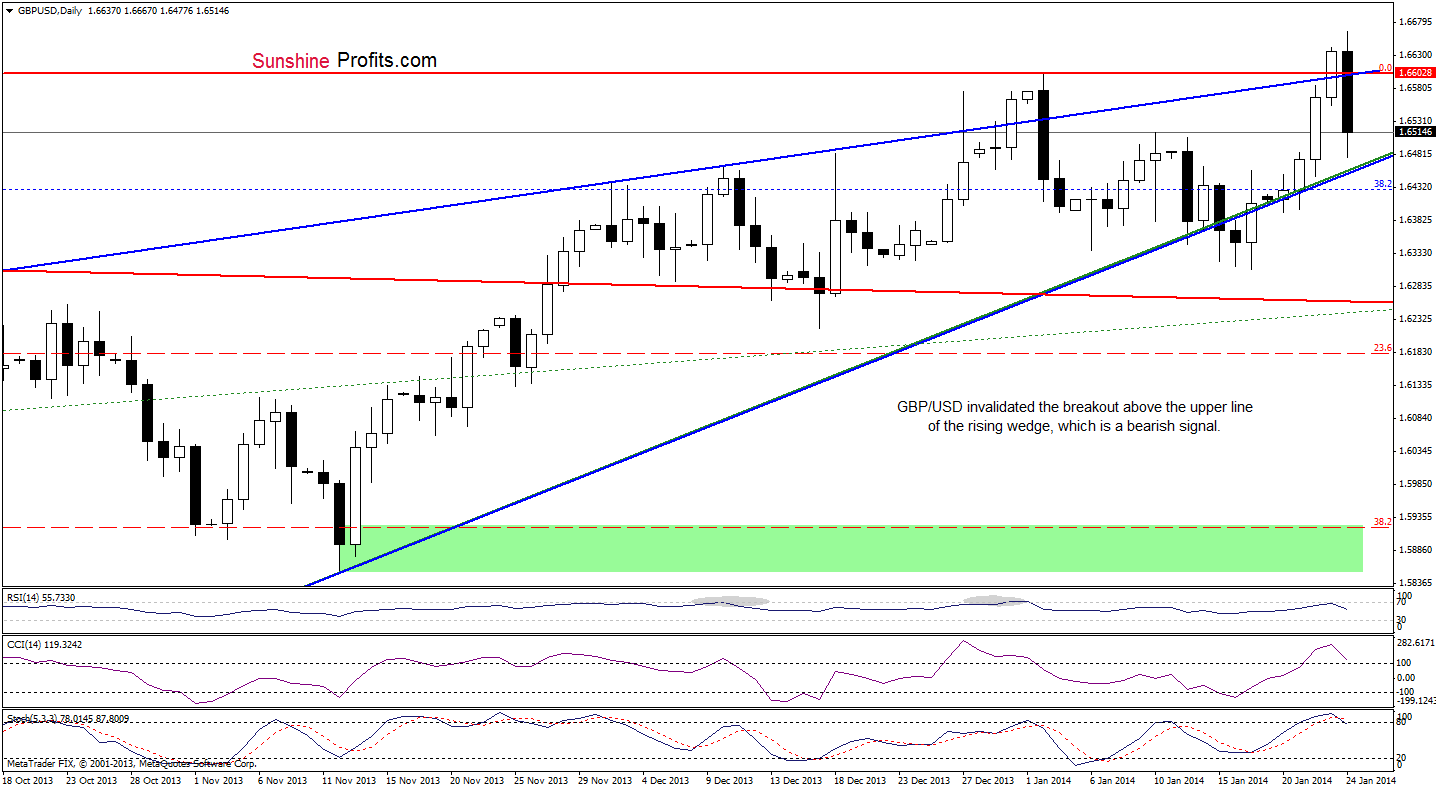Select the blue 38.2 Fibonacci label
1436x789 pixels.
tap(1383, 184)
